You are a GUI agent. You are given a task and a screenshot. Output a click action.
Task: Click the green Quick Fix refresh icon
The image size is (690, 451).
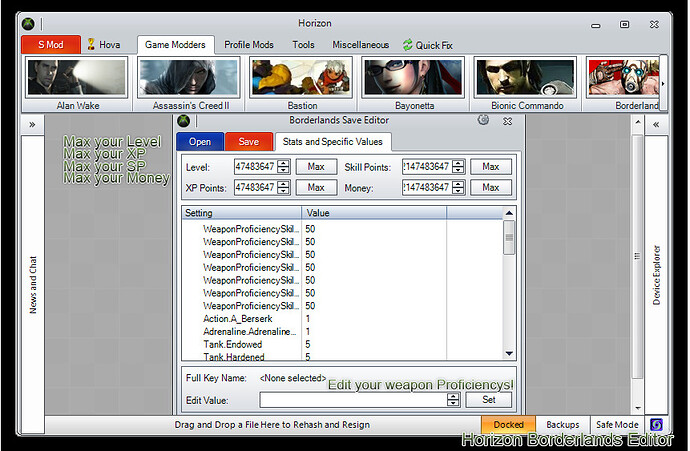407,45
